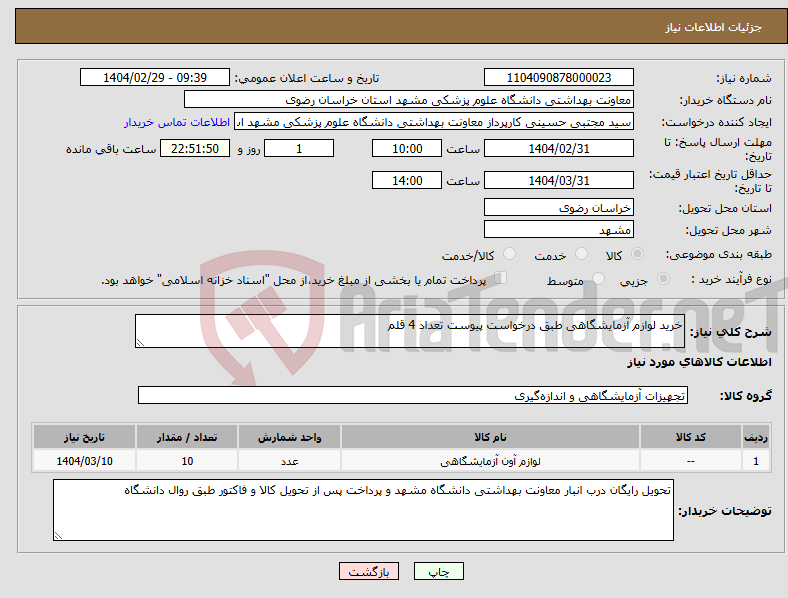Image resolution: width=788 pixels, height=598 pixels.
Task: Click the delivery city field مشهد
Action: (558, 229)
